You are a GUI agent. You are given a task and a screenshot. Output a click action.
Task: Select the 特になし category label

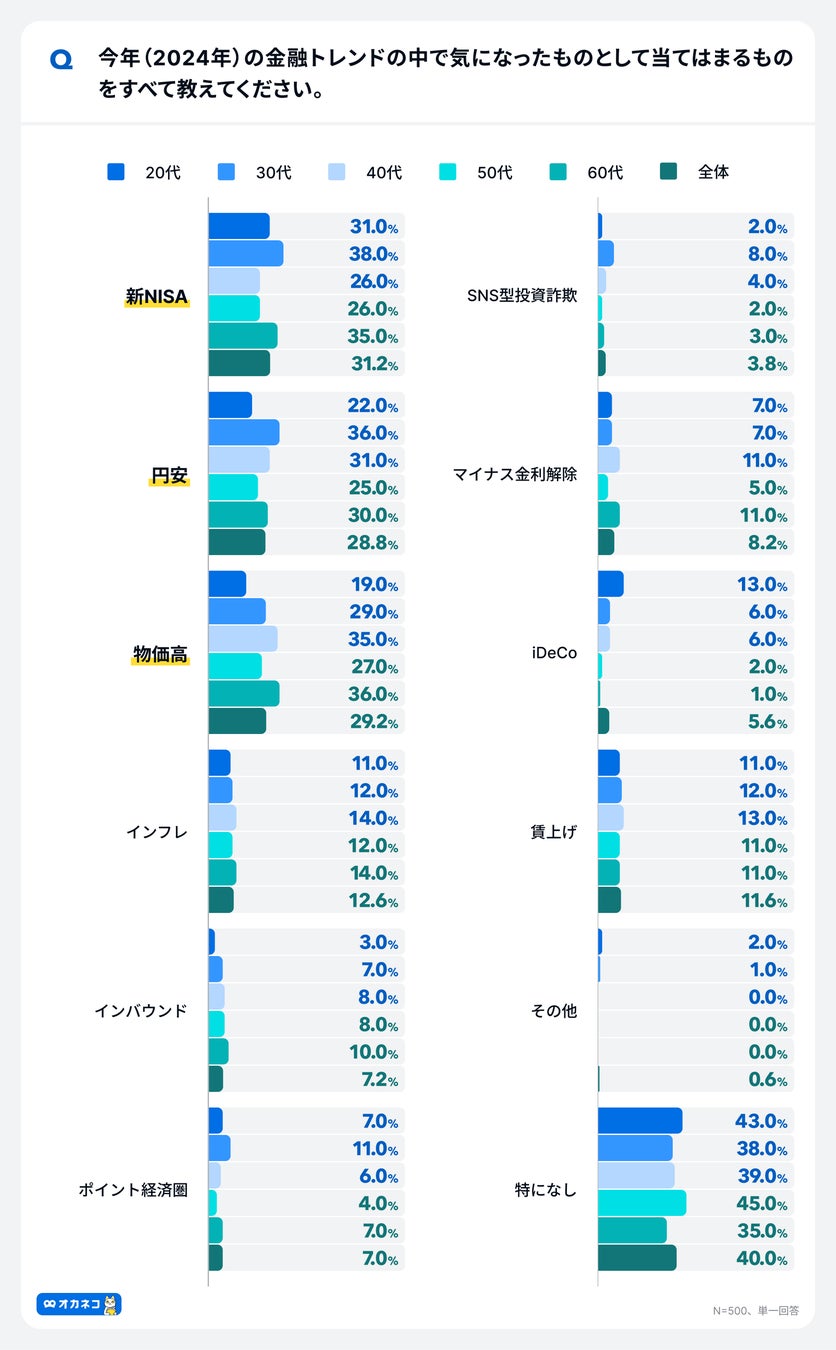click(546, 1190)
